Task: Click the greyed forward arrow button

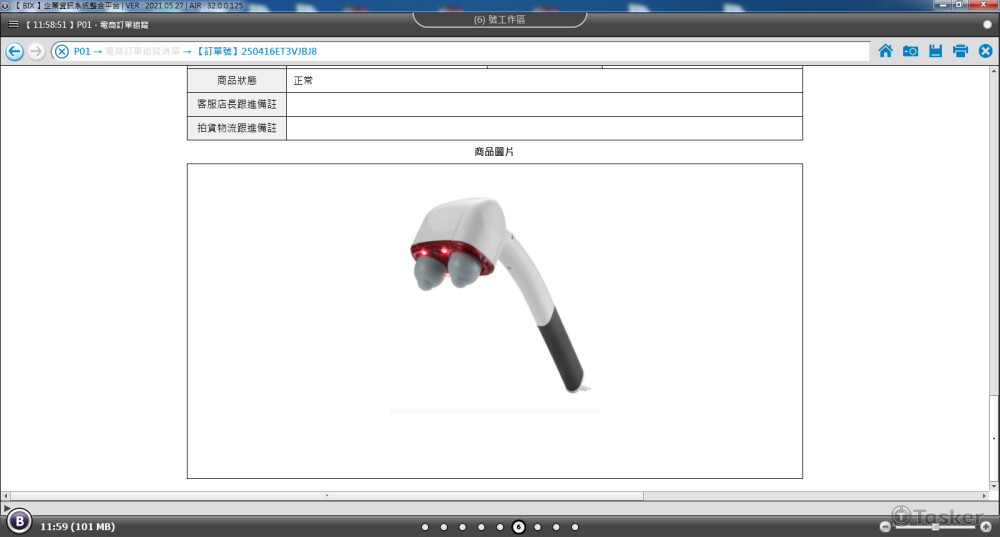Action: click(36, 52)
